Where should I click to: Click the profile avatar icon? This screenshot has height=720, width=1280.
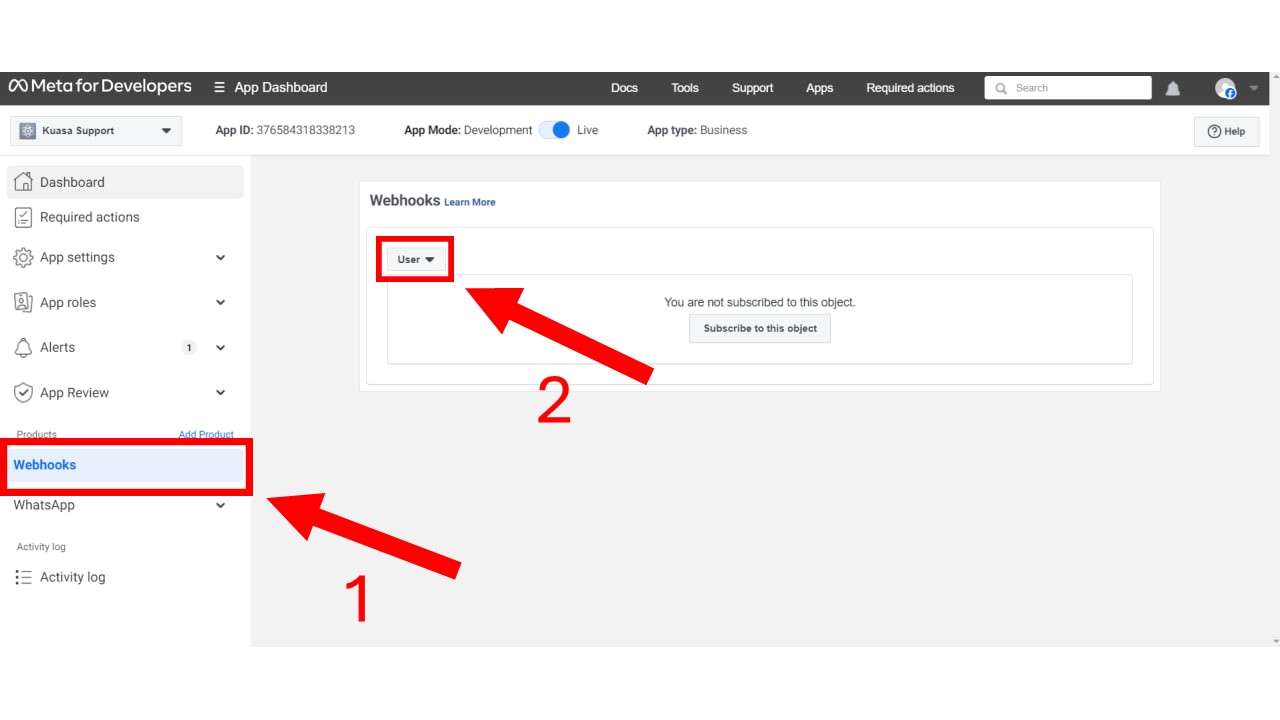1225,88
